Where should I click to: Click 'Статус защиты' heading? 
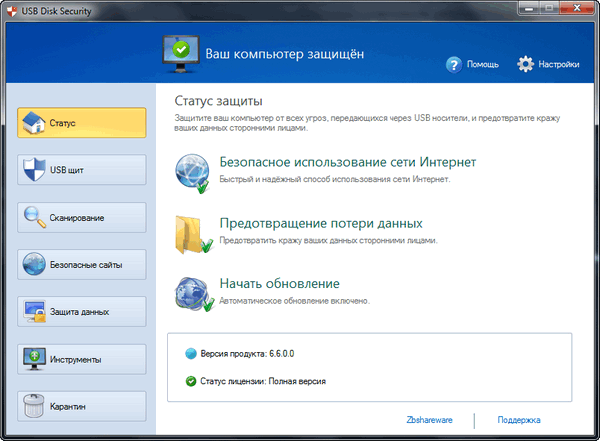[218, 101]
